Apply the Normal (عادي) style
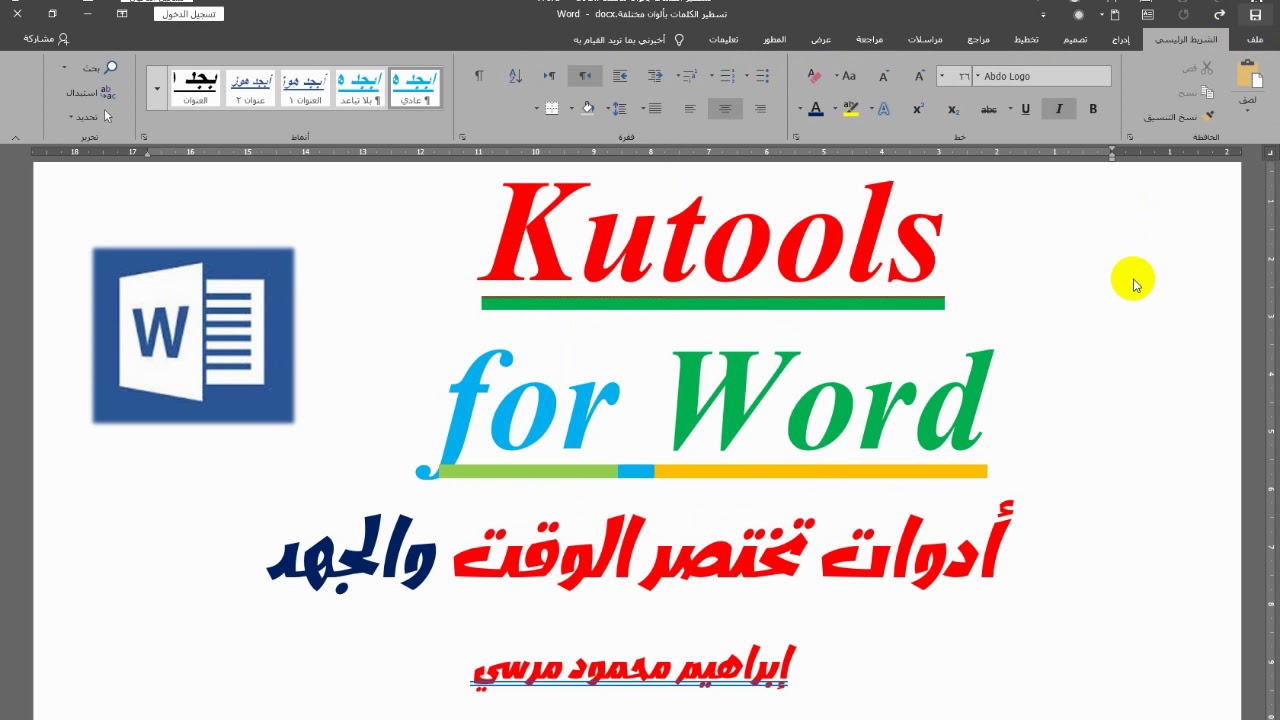 click(x=414, y=88)
